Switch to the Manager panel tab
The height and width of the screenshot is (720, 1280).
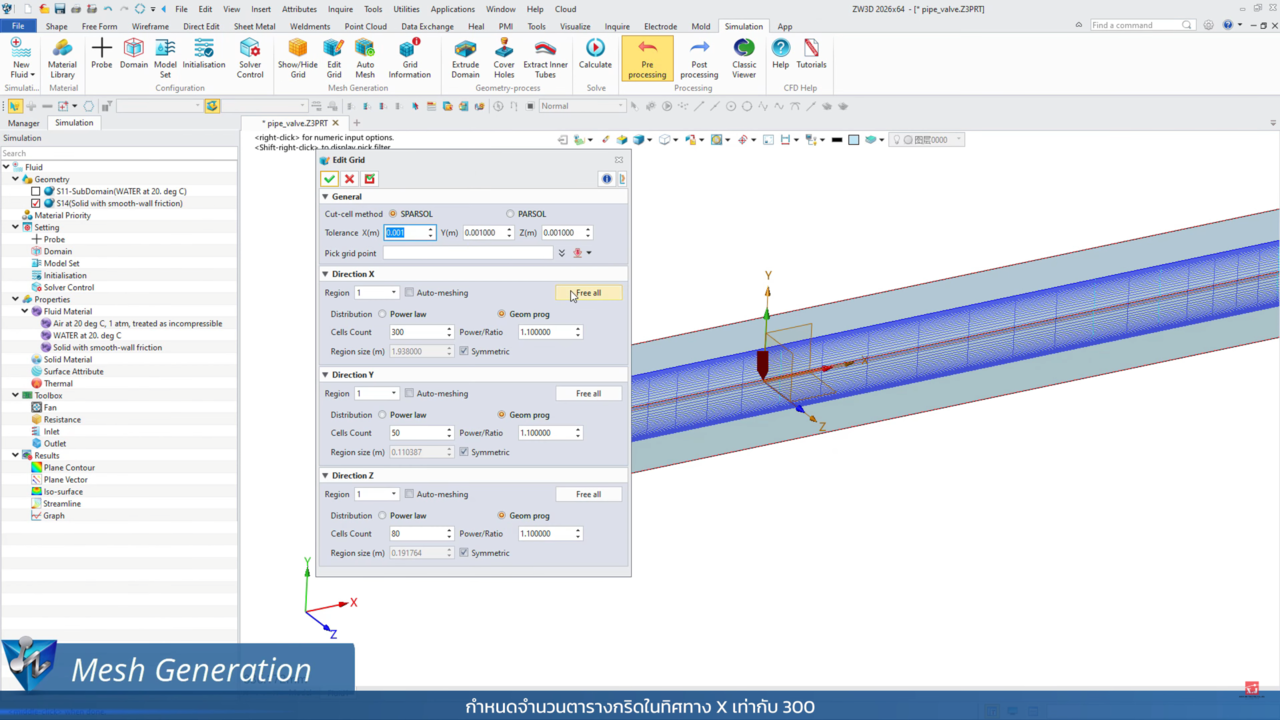23,123
